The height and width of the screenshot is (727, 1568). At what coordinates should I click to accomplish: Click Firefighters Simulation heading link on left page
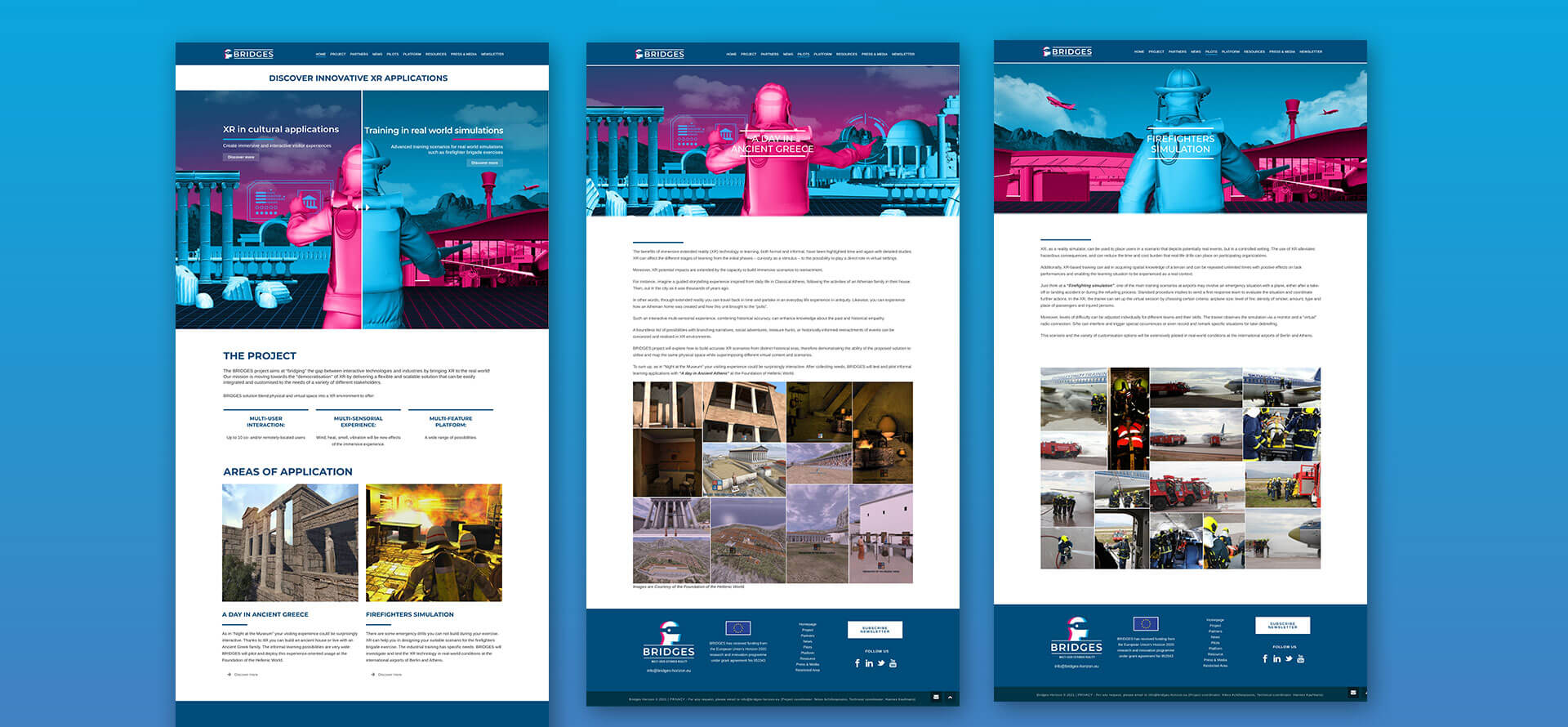pos(410,614)
